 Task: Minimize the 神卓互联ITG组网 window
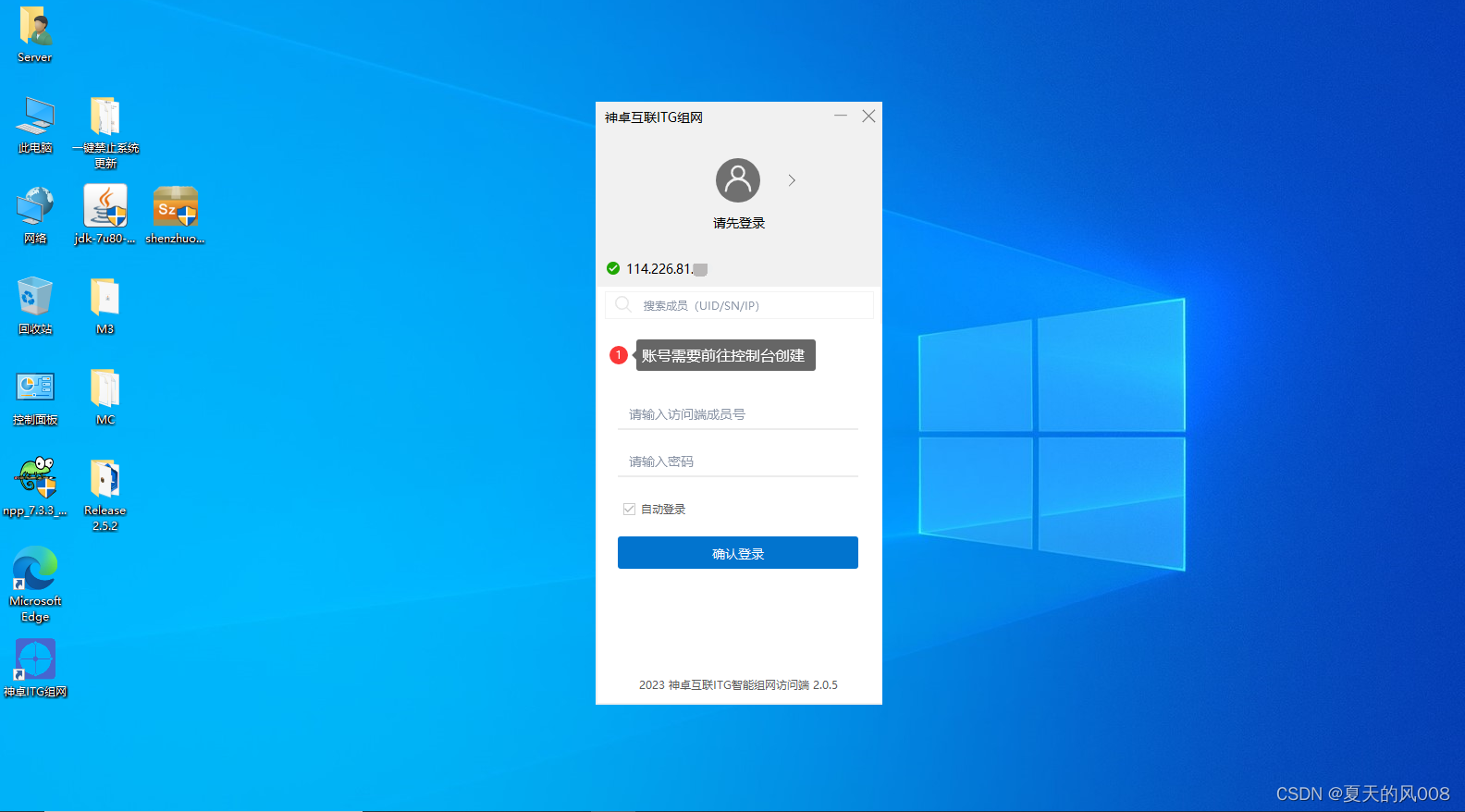[x=841, y=116]
